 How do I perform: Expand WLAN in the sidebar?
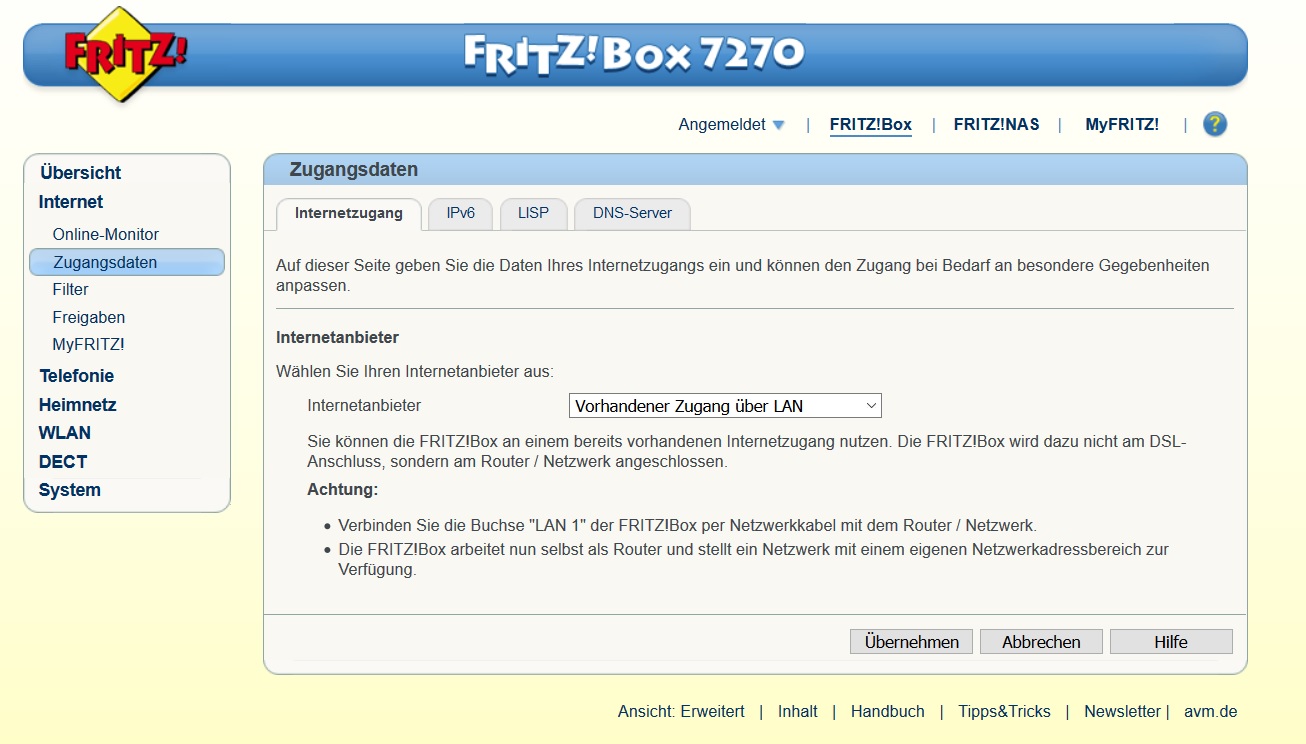65,433
